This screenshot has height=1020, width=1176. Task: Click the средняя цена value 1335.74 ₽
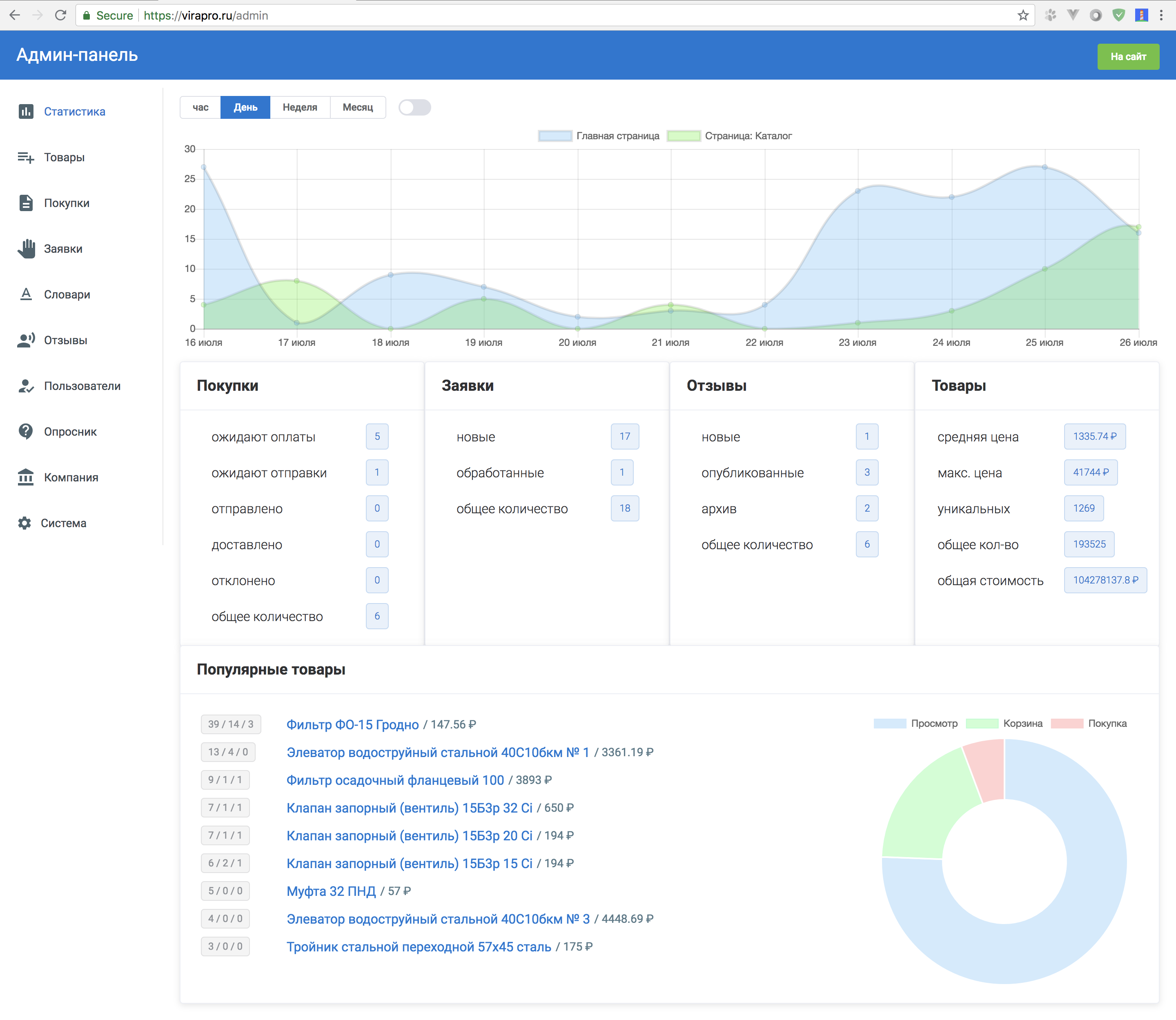pos(1095,437)
